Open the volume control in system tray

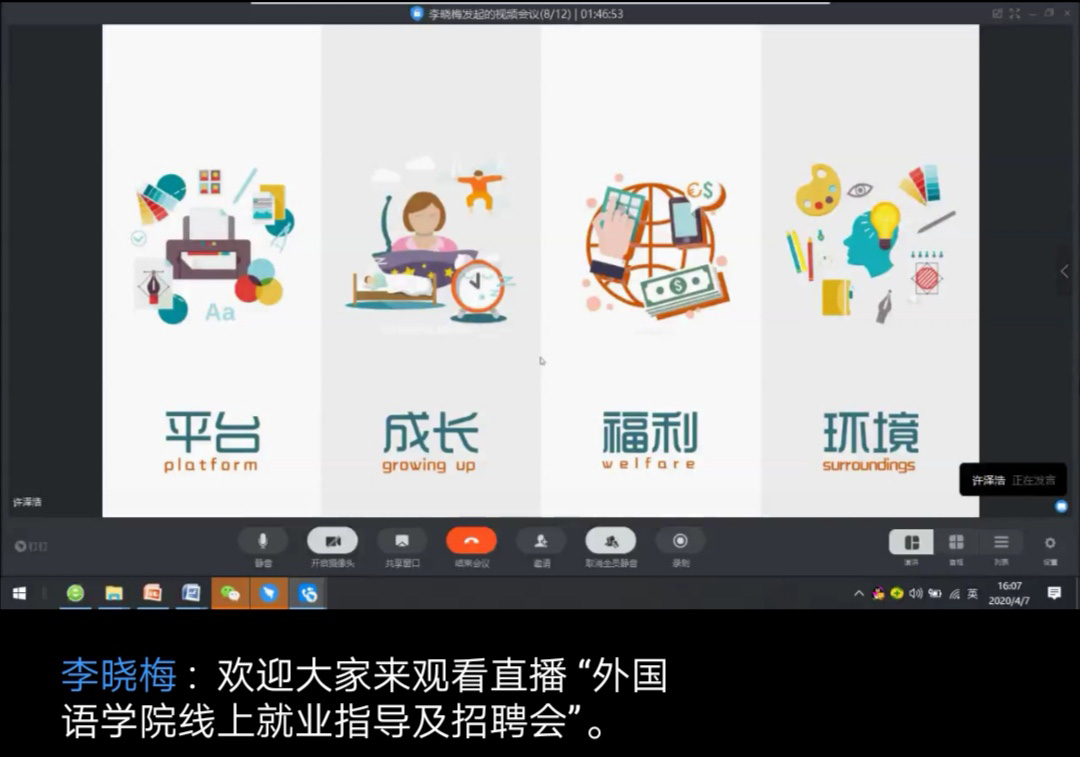coord(915,594)
